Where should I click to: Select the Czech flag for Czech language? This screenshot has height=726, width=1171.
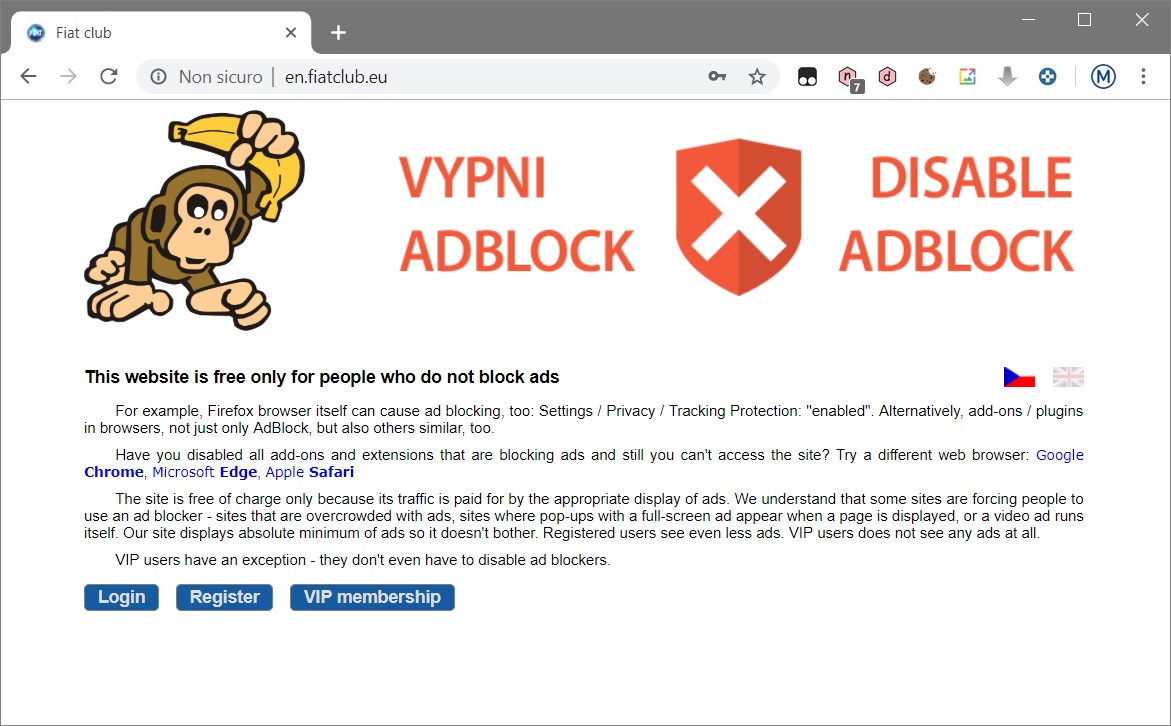pos(1018,376)
